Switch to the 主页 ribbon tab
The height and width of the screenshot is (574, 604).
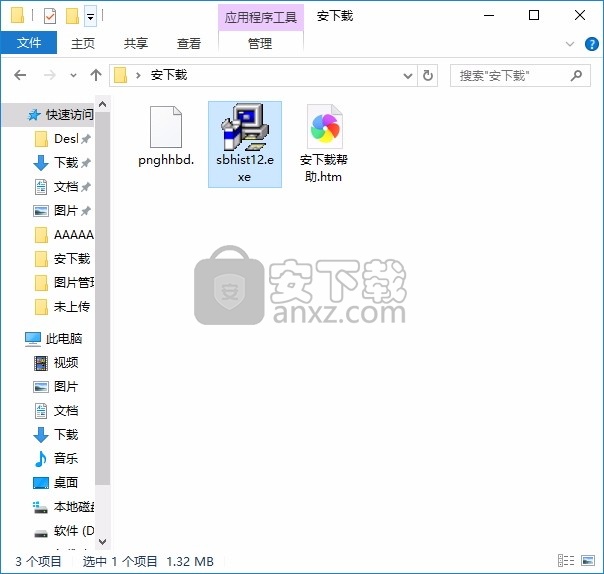click(83, 43)
